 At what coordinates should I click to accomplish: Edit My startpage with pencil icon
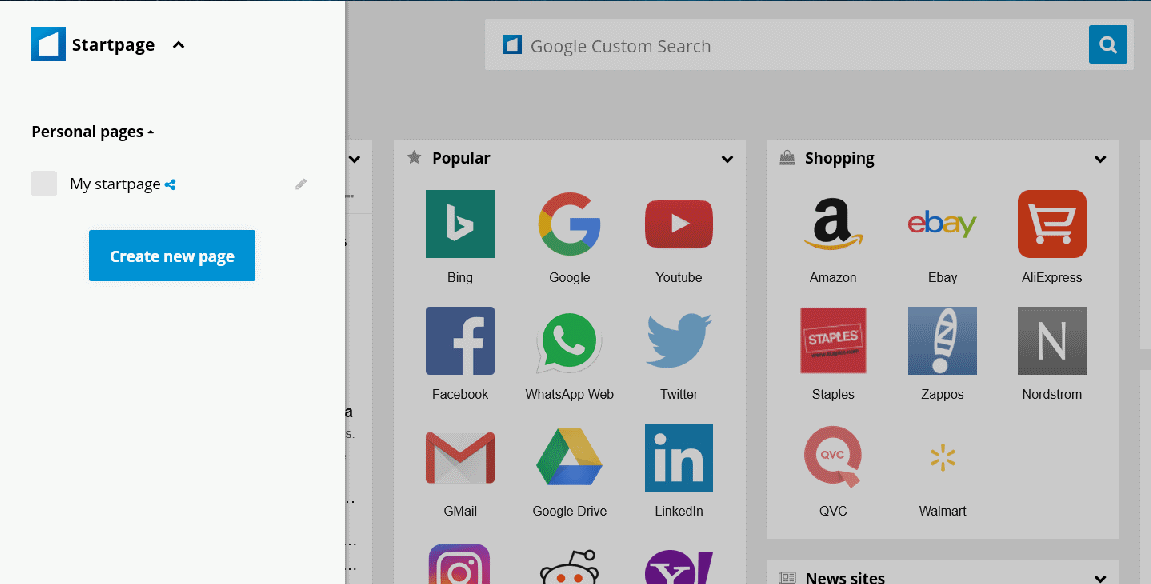[301, 184]
